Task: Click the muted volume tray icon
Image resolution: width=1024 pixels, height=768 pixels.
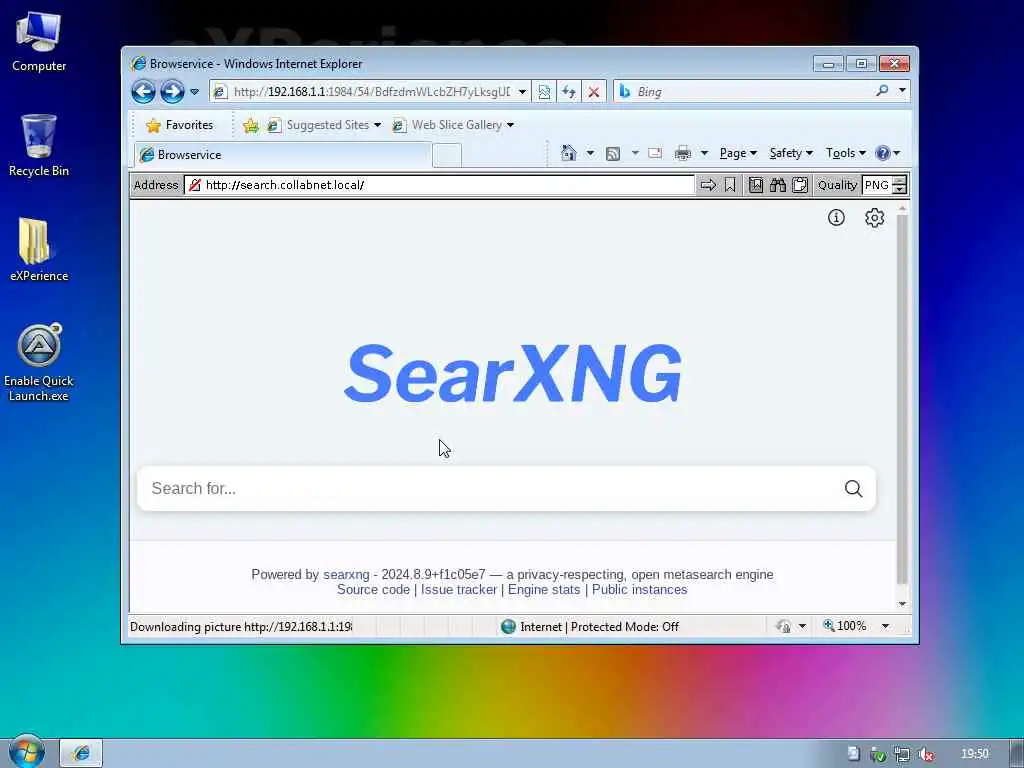Action: 925,754
